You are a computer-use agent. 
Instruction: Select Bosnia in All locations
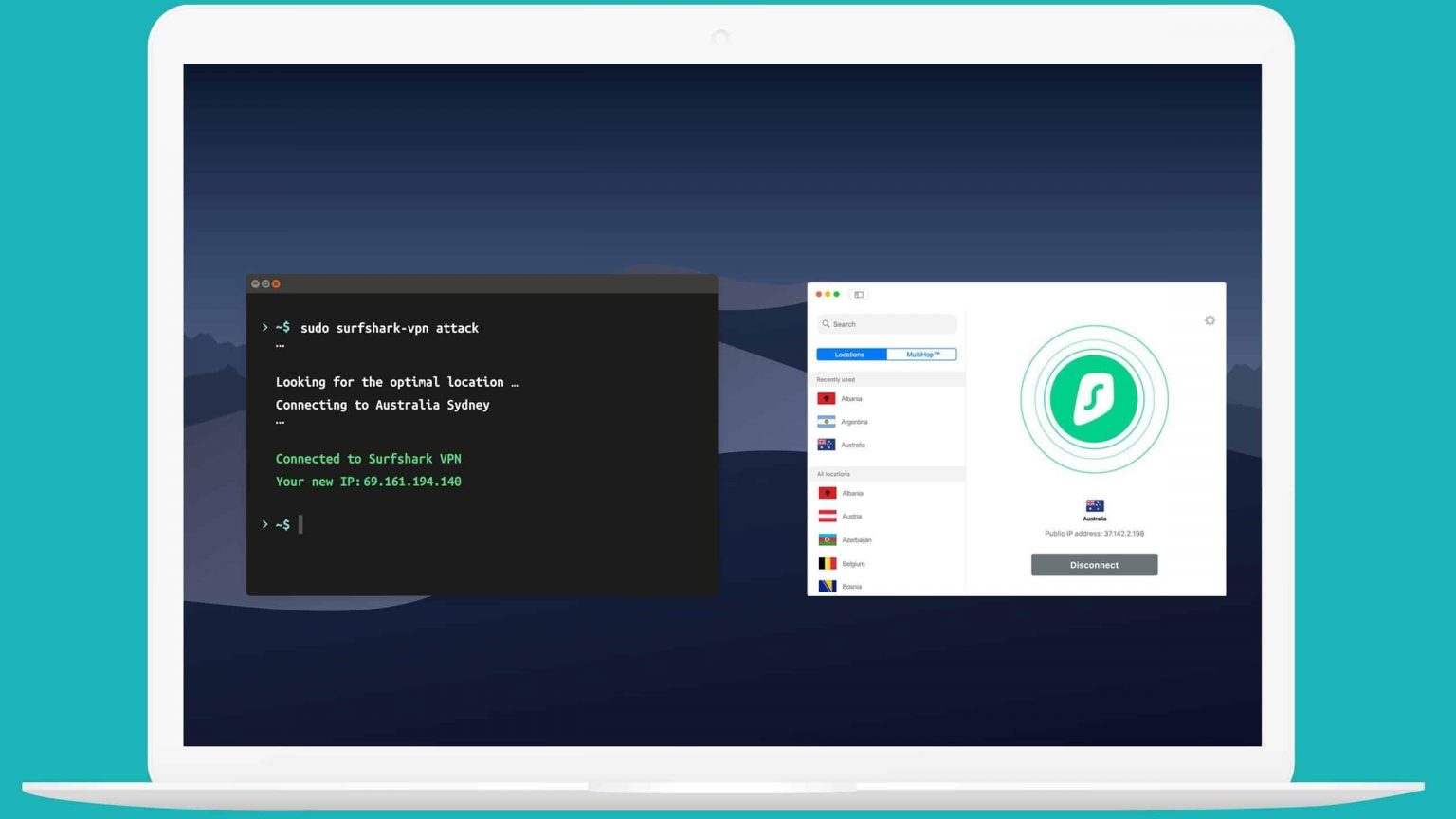[x=886, y=586]
